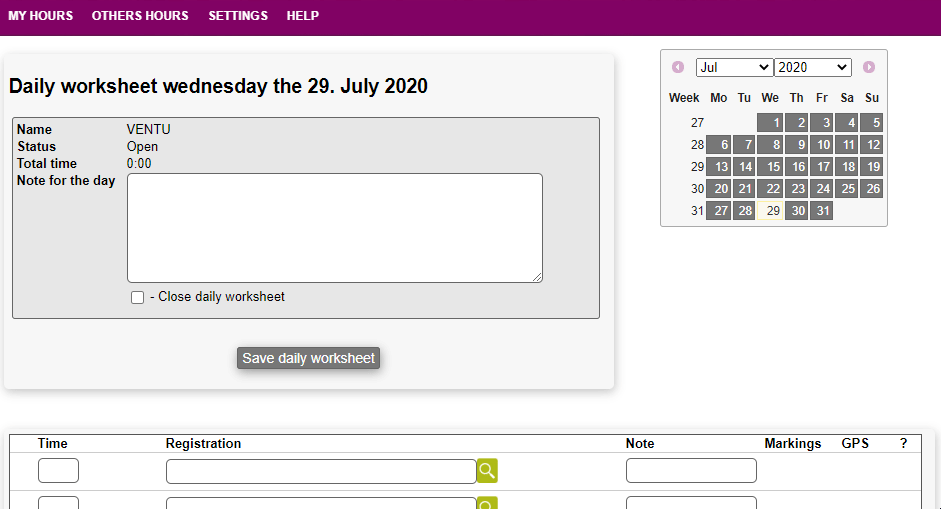Go to OTHERS HOURS menu

point(140,16)
